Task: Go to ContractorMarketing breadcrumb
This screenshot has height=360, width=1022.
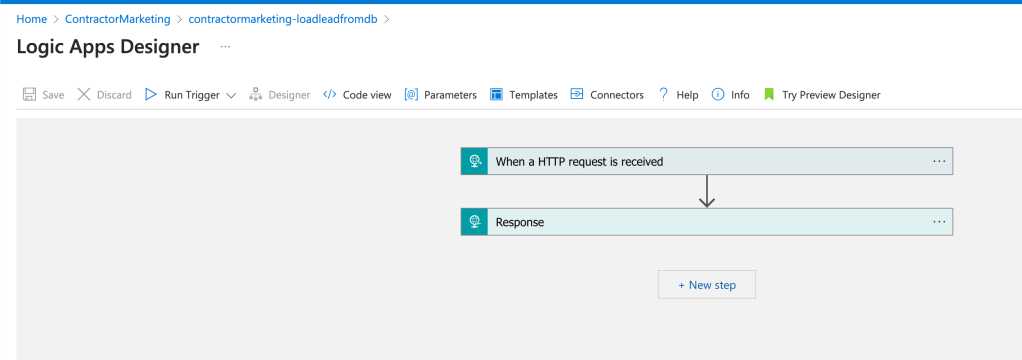Action: tap(117, 19)
